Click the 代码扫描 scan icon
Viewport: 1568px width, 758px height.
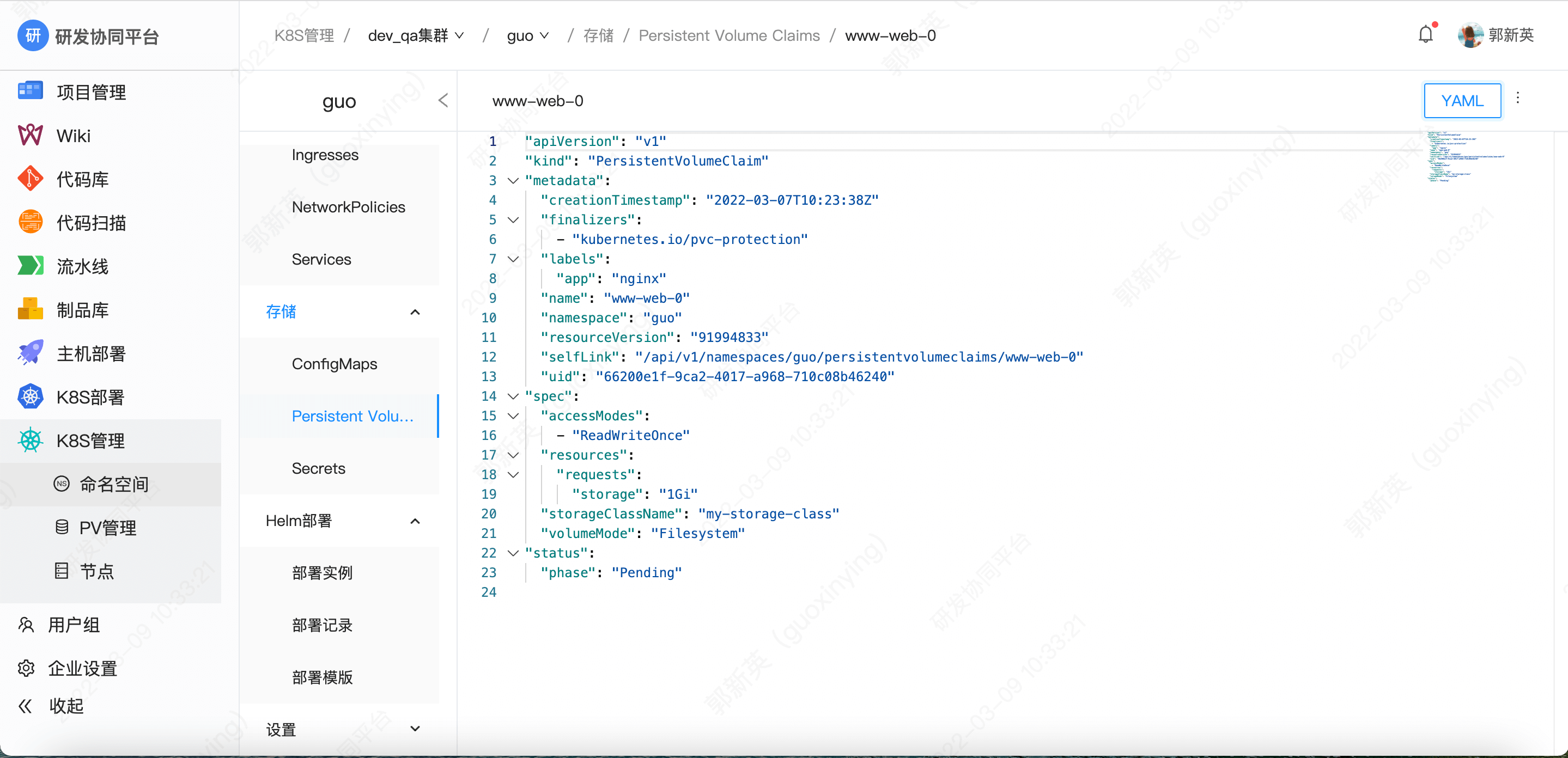(x=30, y=222)
